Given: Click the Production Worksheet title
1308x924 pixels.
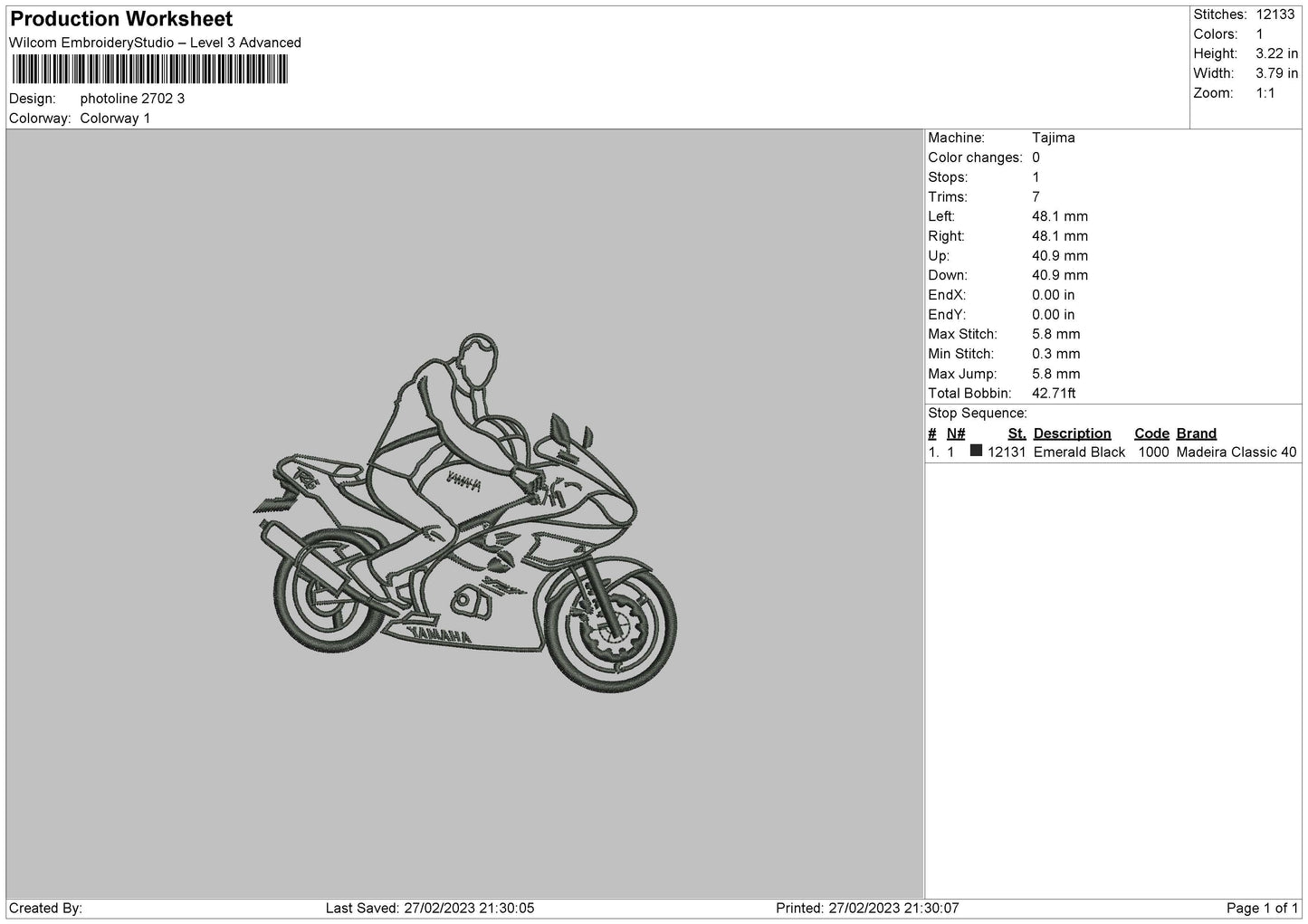Looking at the screenshot, I should pos(121,19).
